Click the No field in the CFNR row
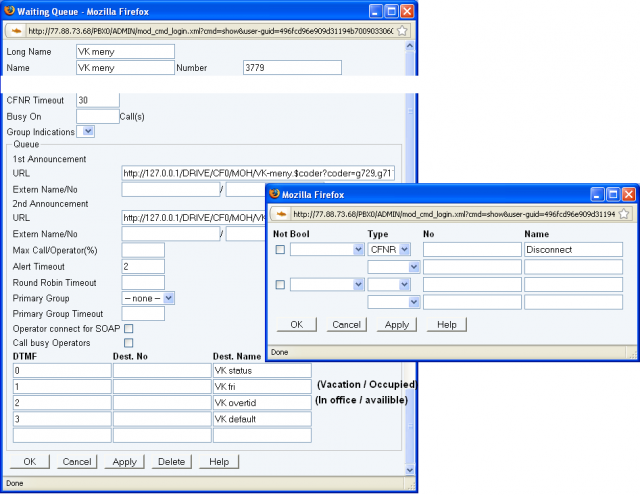 472,249
